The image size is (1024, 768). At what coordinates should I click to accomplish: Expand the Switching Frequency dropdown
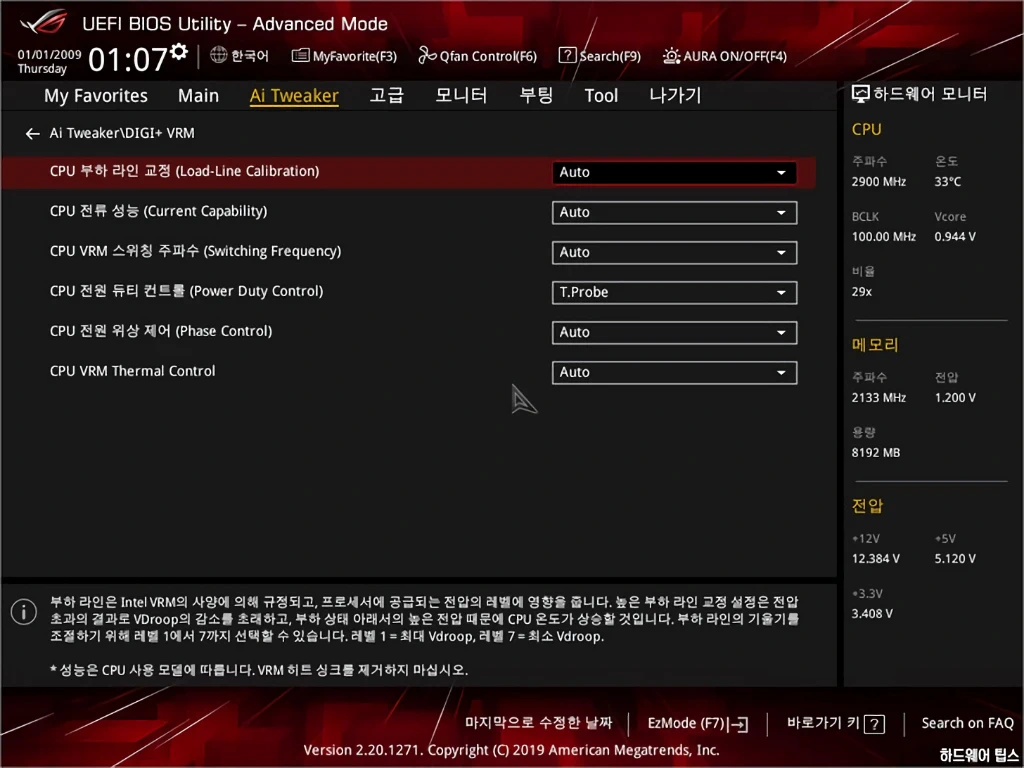(674, 253)
